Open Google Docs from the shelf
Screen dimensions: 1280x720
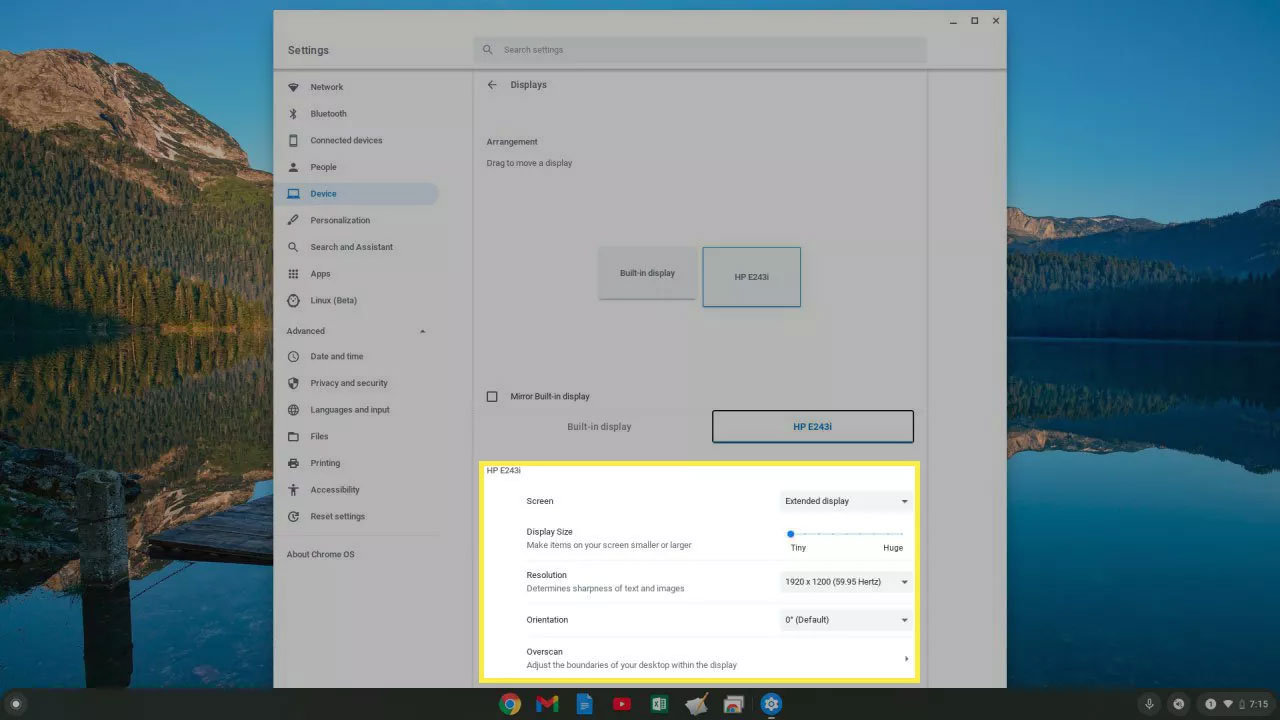point(584,704)
